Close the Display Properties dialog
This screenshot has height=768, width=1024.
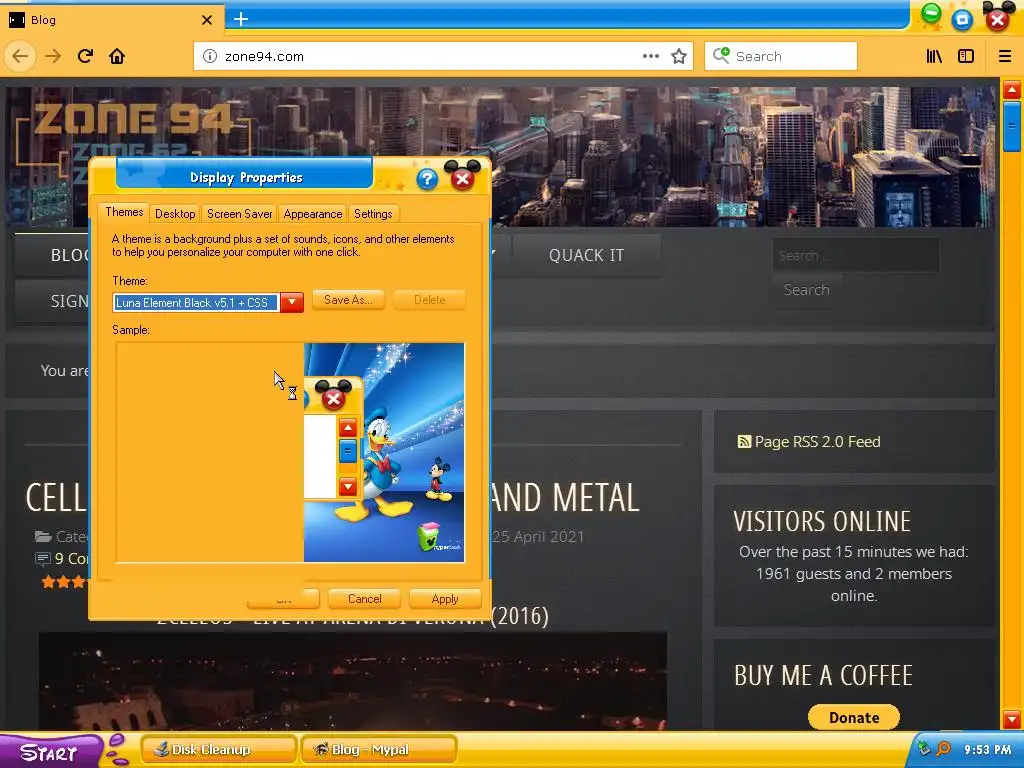(x=462, y=178)
